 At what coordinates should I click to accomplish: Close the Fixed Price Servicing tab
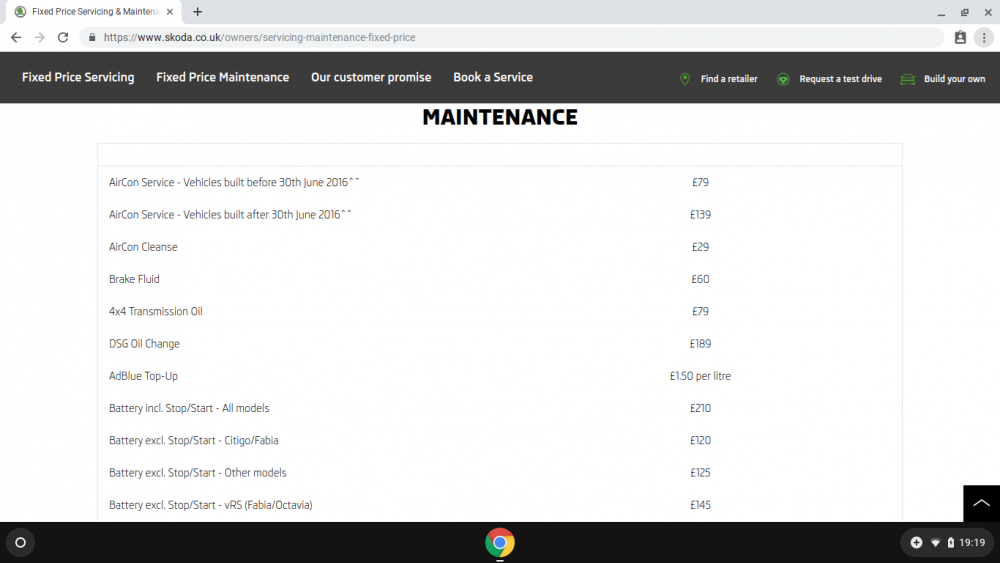pyautogui.click(x=170, y=11)
